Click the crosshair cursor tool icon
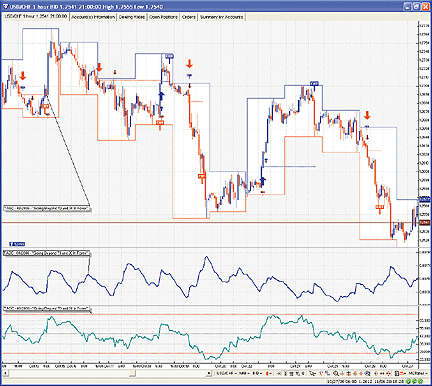Image resolution: width=432 pixels, height=386 pixels. [279, 373]
